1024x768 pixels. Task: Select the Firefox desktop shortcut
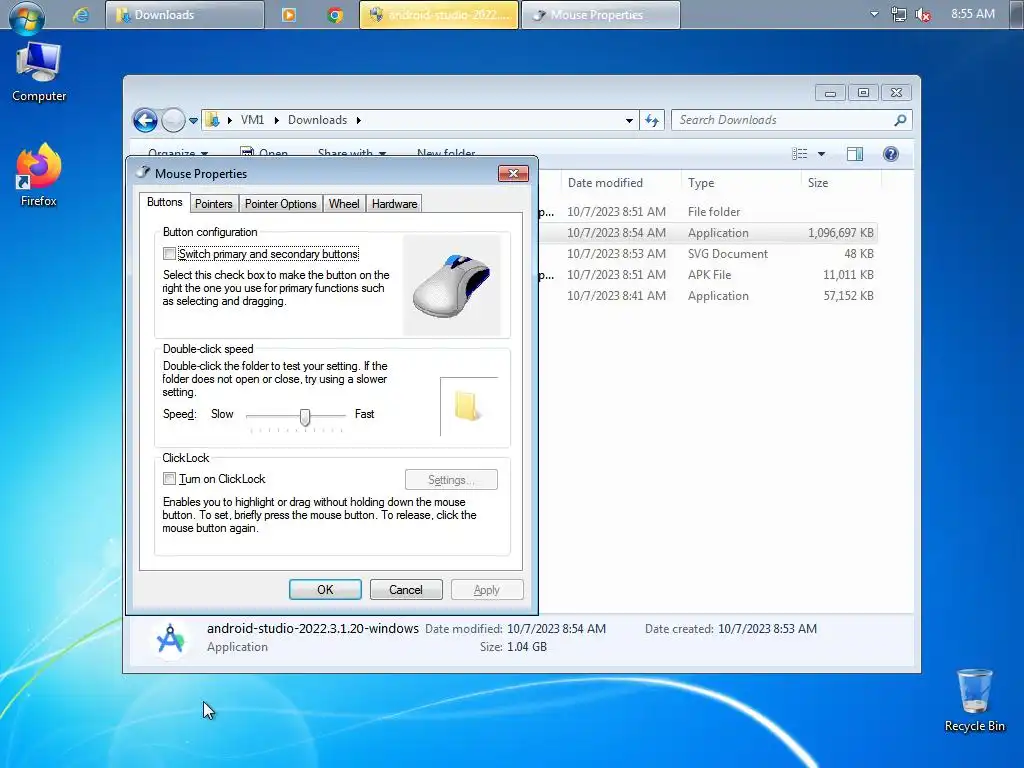[39, 175]
